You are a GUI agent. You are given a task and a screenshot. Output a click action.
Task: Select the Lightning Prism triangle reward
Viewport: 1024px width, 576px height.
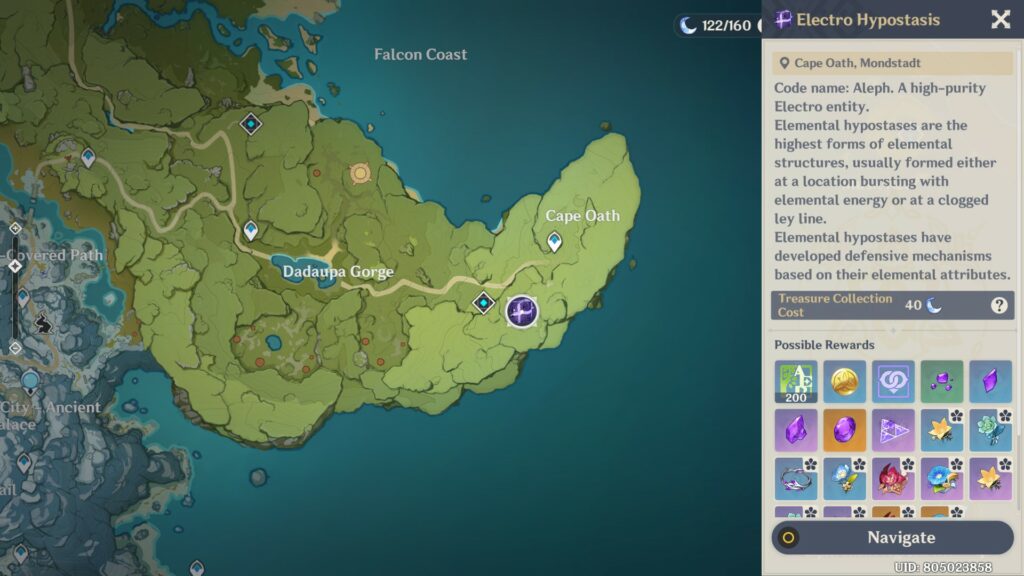click(893, 430)
